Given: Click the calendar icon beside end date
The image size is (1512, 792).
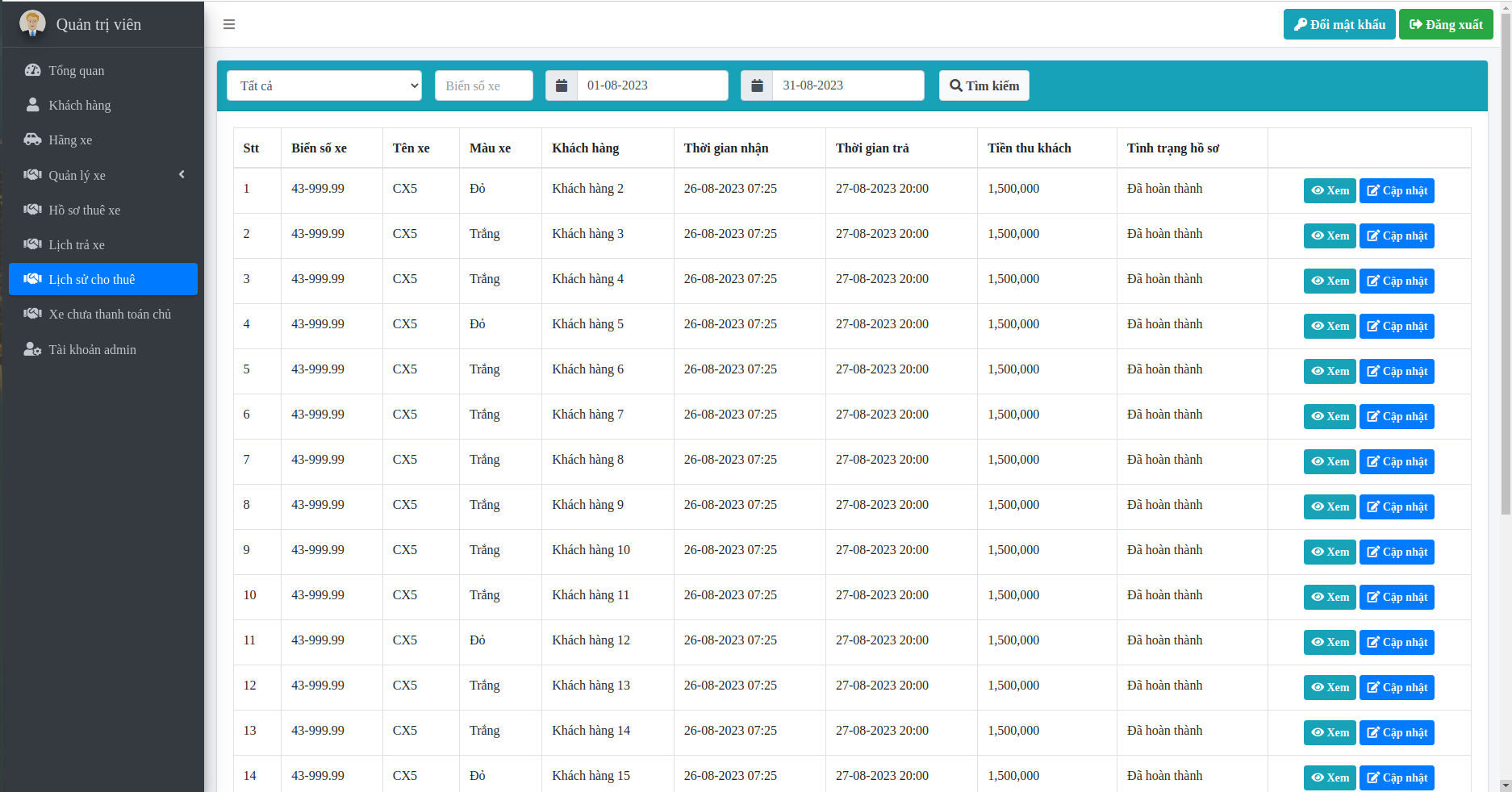Looking at the screenshot, I should coord(757,85).
